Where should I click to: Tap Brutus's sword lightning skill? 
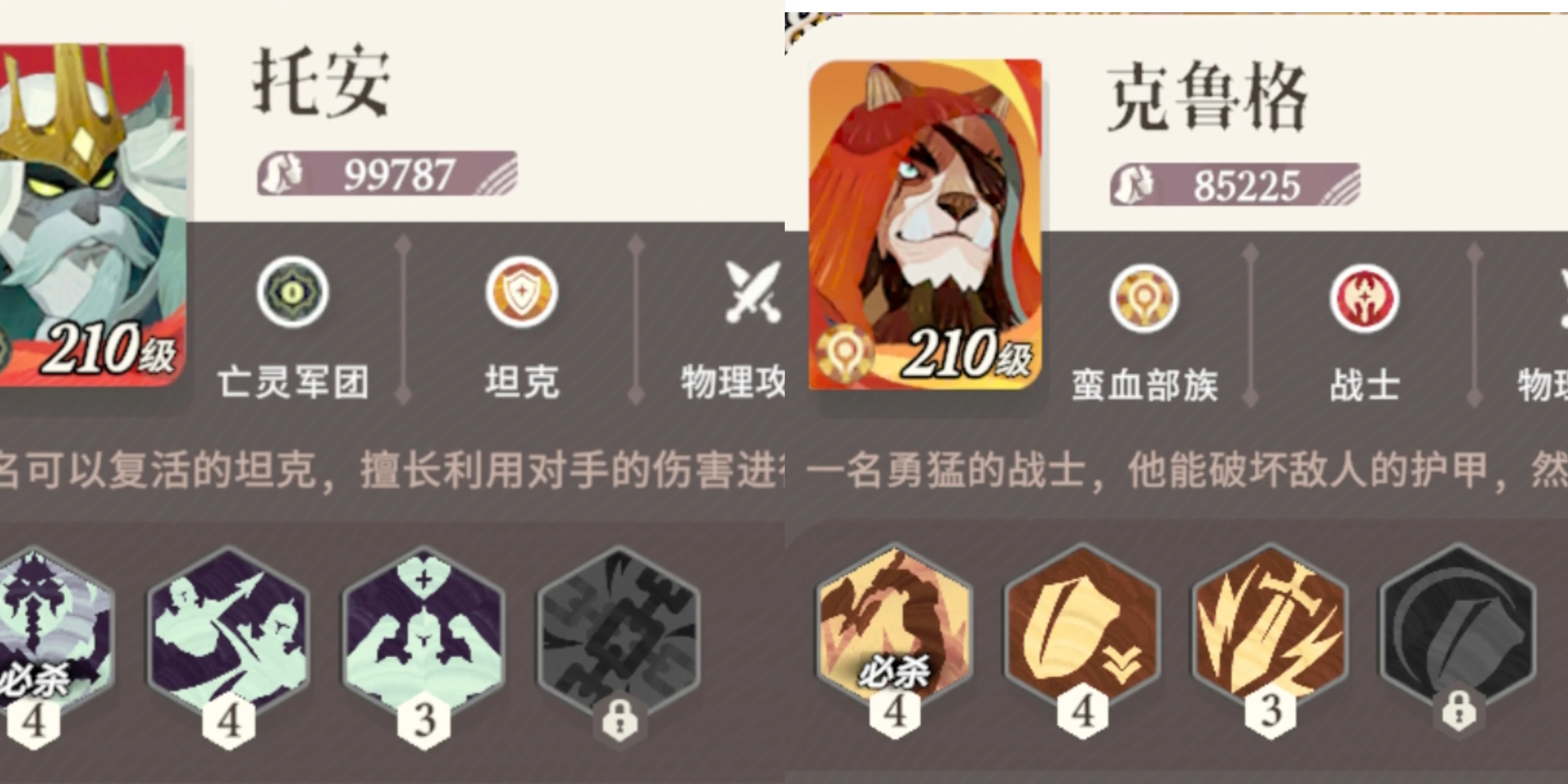(1270, 624)
